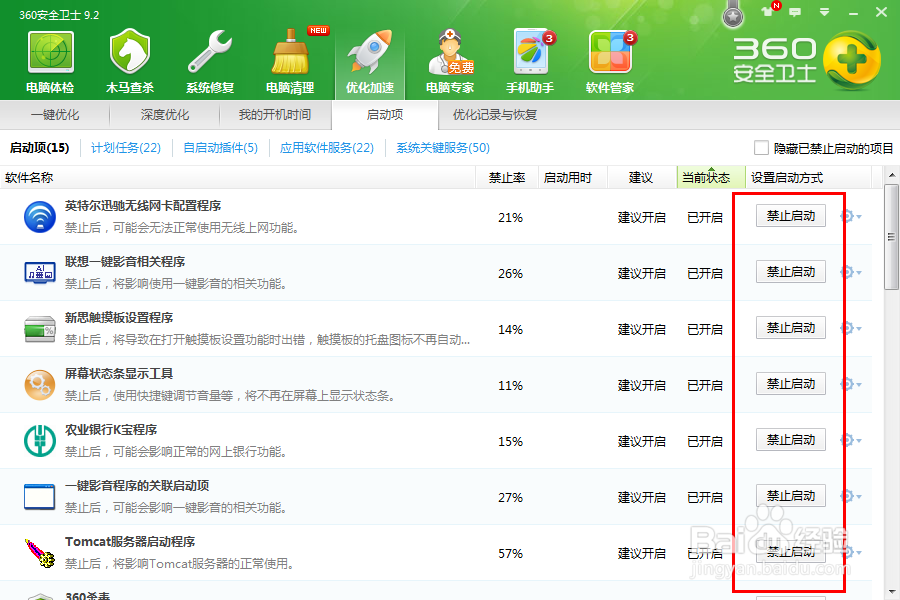Click 已开启 status in 农业银行K宝 row
Viewport: 900px width, 600px height.
705,442
